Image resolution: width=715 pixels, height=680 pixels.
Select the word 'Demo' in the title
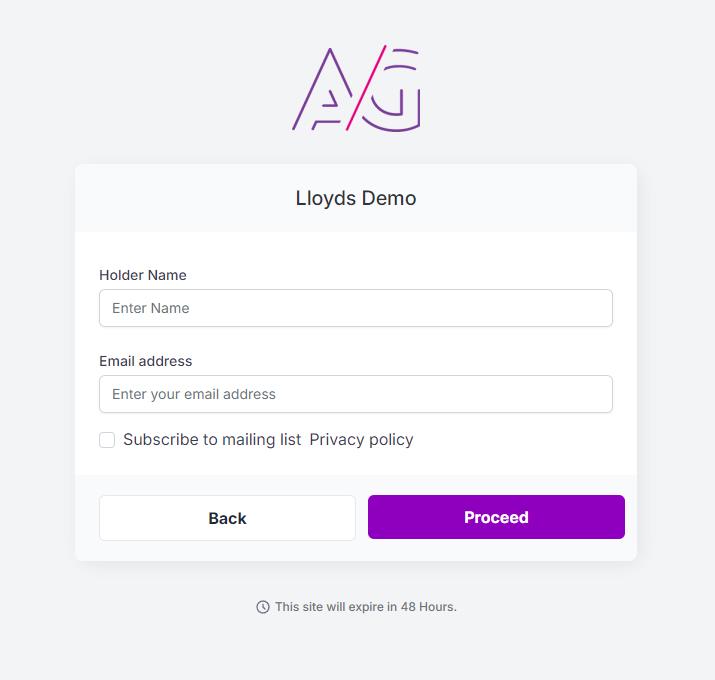click(x=389, y=198)
